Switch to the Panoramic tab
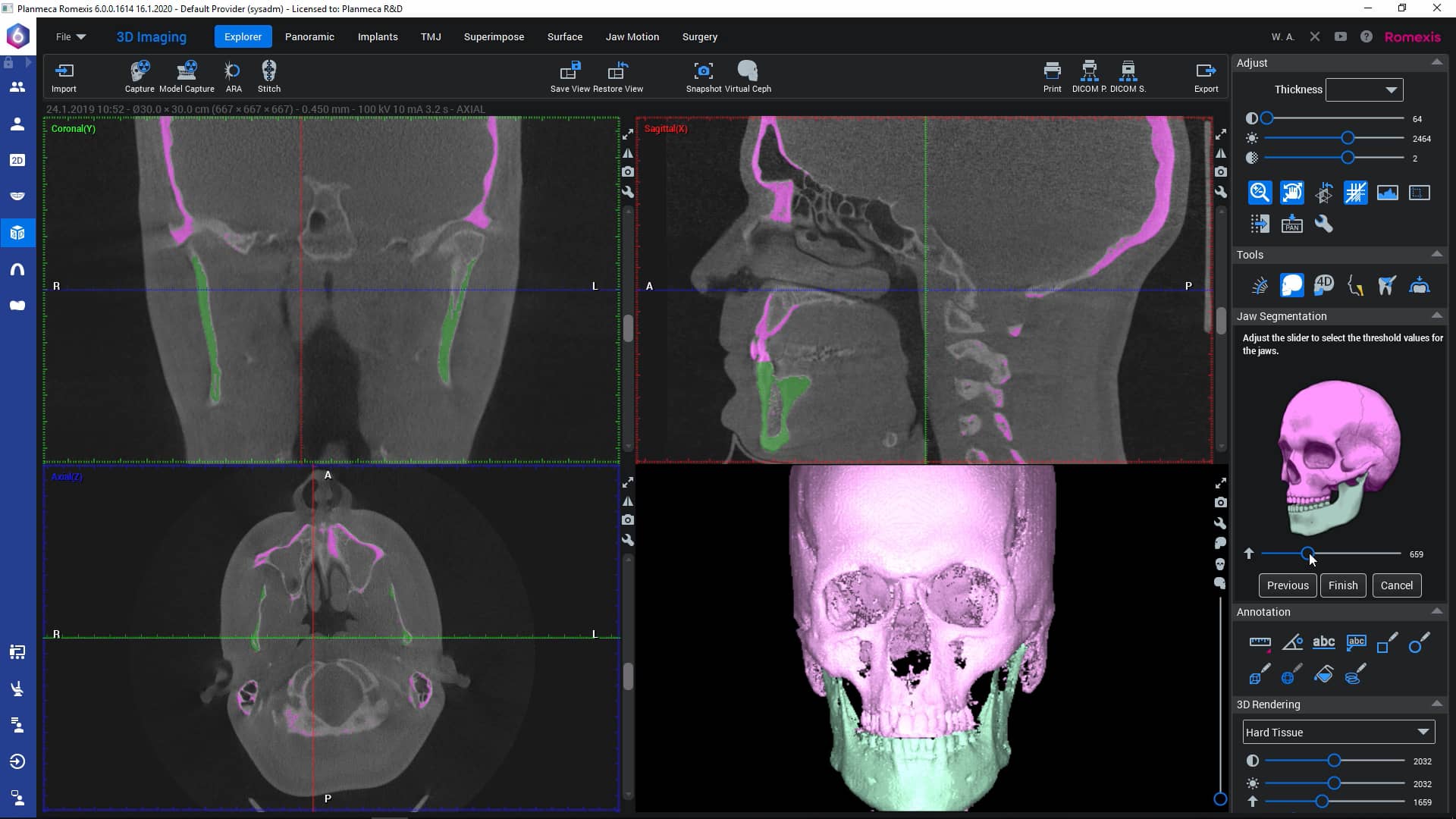Screen dimensions: 1456x819 tap(309, 36)
